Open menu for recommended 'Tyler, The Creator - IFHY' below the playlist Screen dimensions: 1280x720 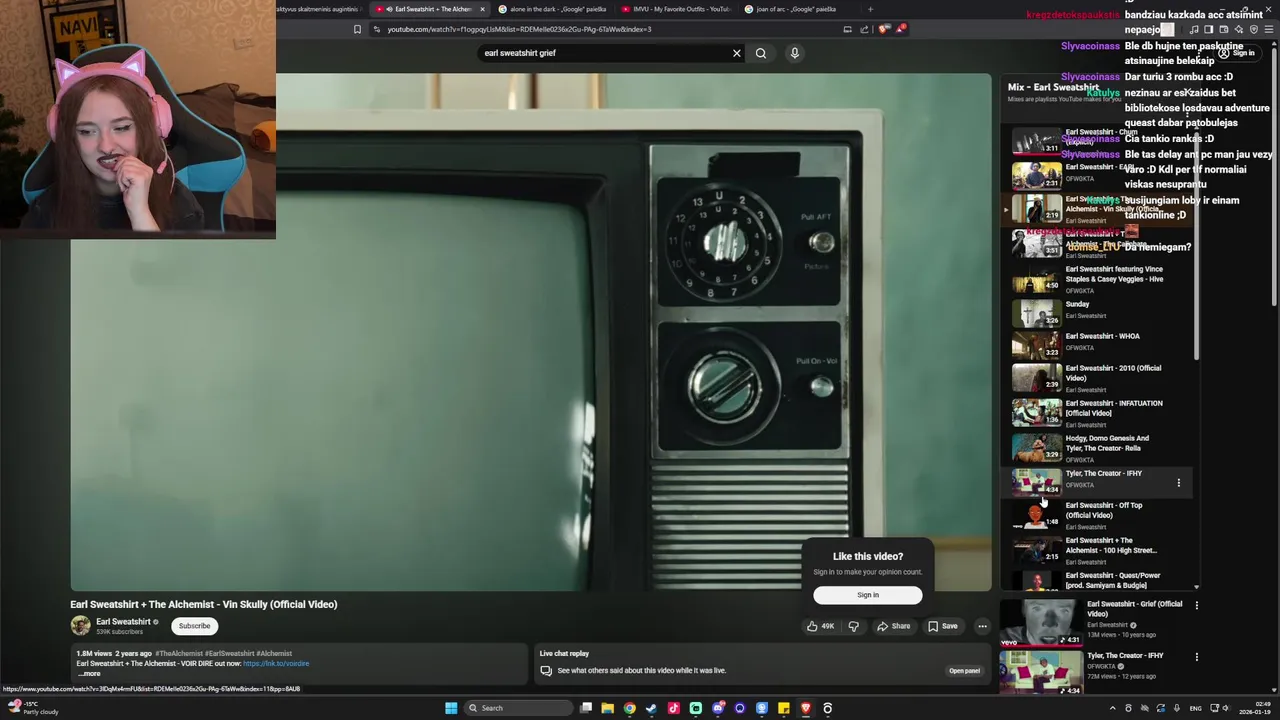[1196, 657]
